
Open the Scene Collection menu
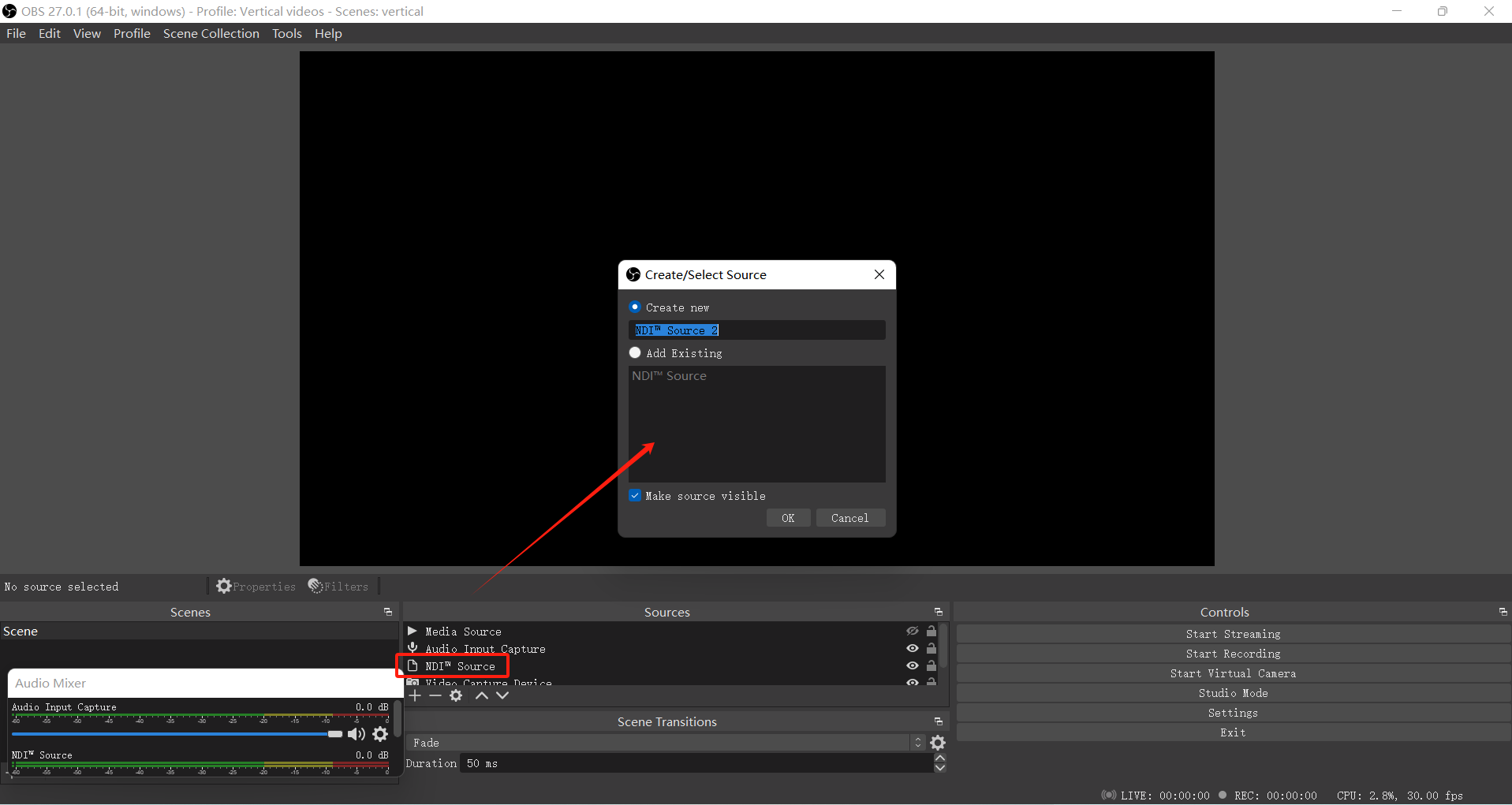tap(211, 33)
